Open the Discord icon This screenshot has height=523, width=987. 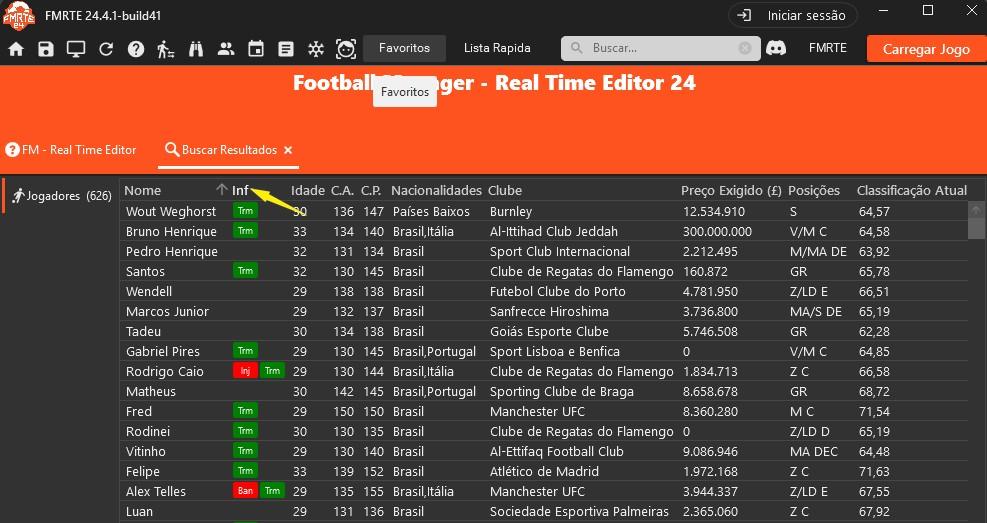776,48
